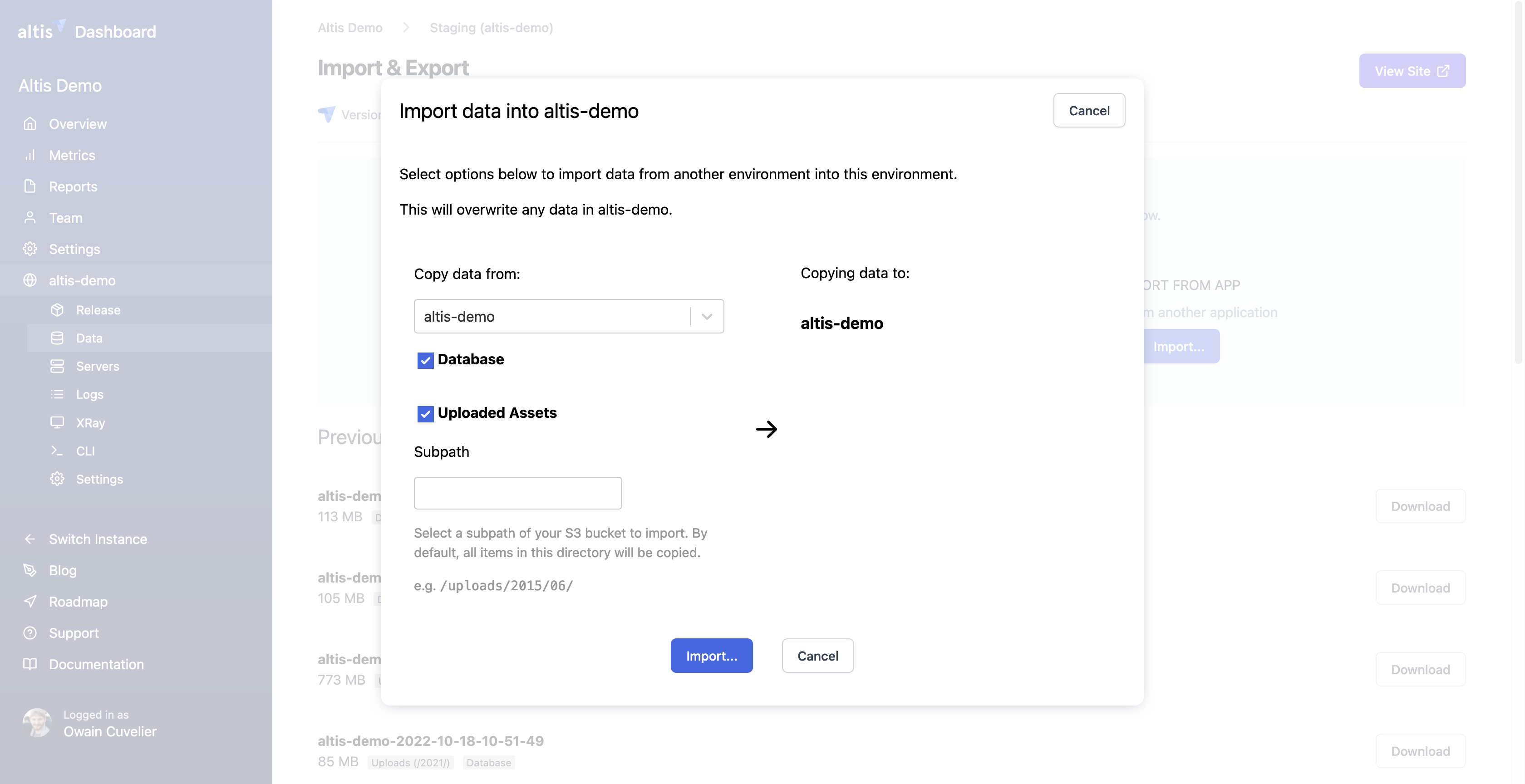Click the Servers icon
The image size is (1525, 784).
point(58,366)
